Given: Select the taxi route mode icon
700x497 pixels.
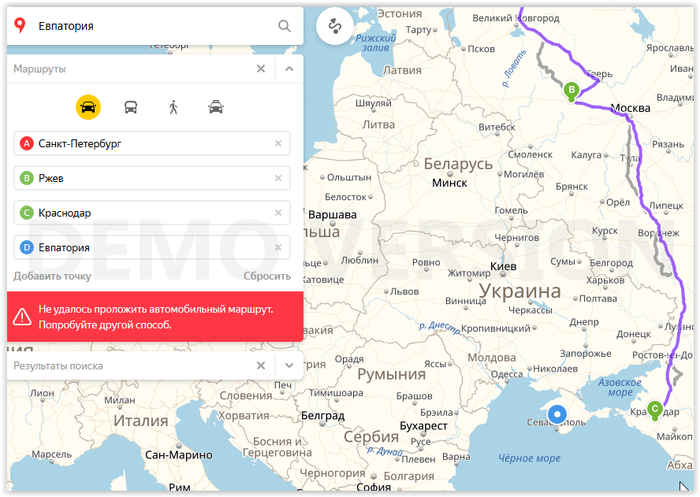Looking at the screenshot, I should tap(215, 107).
